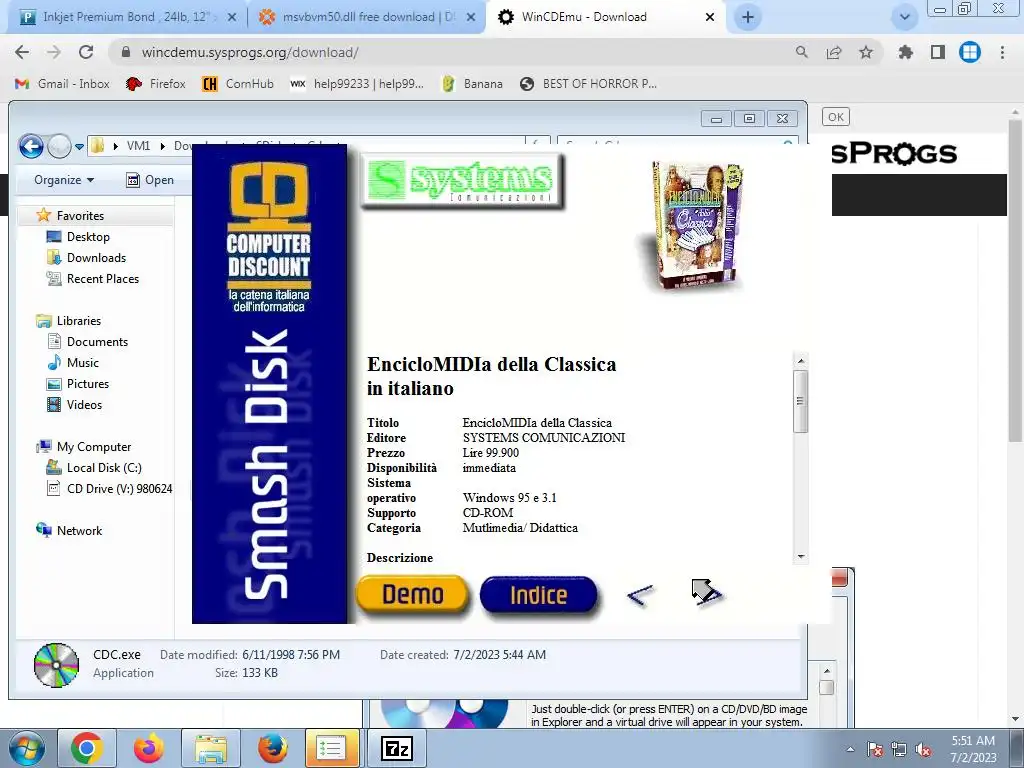Reload the WinCDEmu page
The height and width of the screenshot is (768, 1024).
86,52
